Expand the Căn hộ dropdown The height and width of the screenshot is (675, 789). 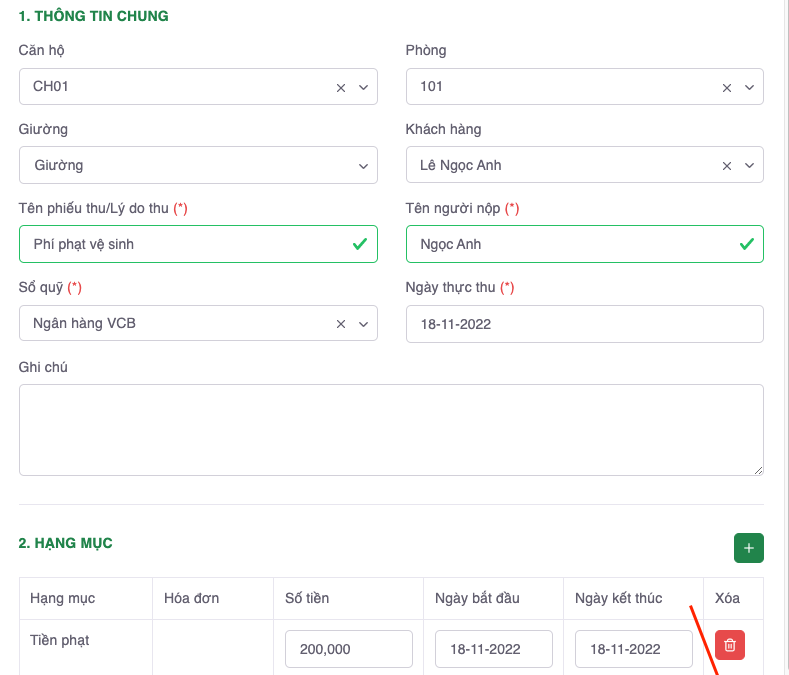click(363, 88)
